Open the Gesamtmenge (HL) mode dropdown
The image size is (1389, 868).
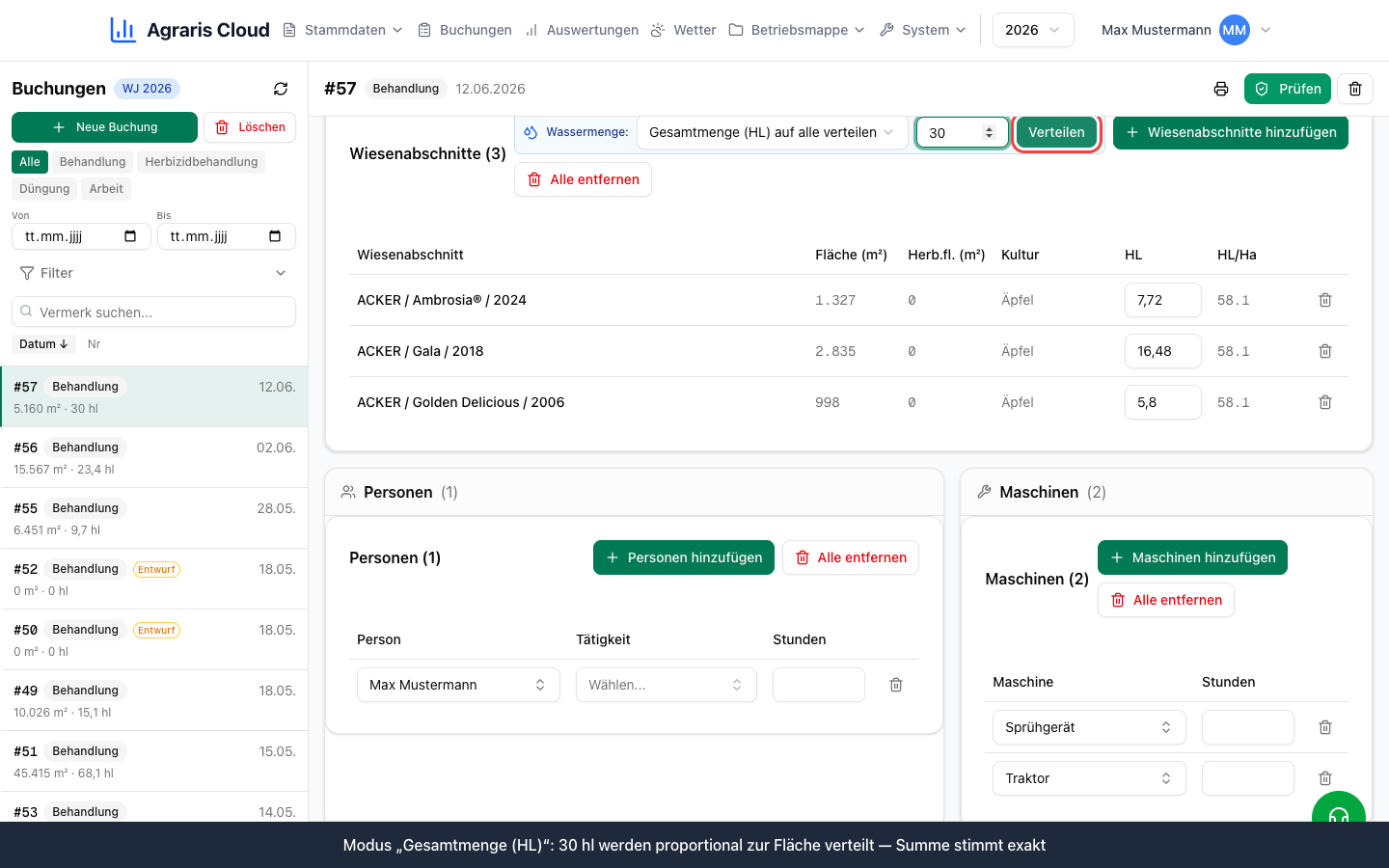coord(772,132)
